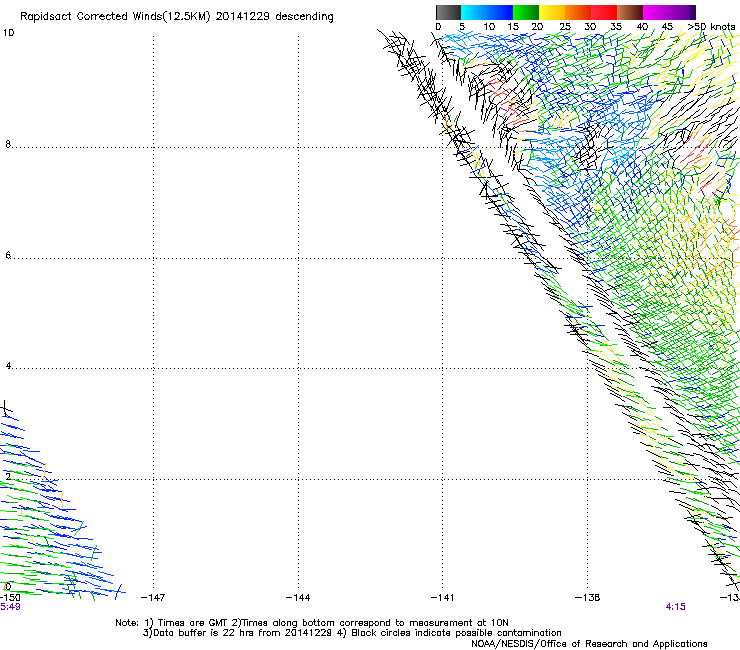Click the longitude label '-138'
The image size is (740, 650).
tap(588, 598)
